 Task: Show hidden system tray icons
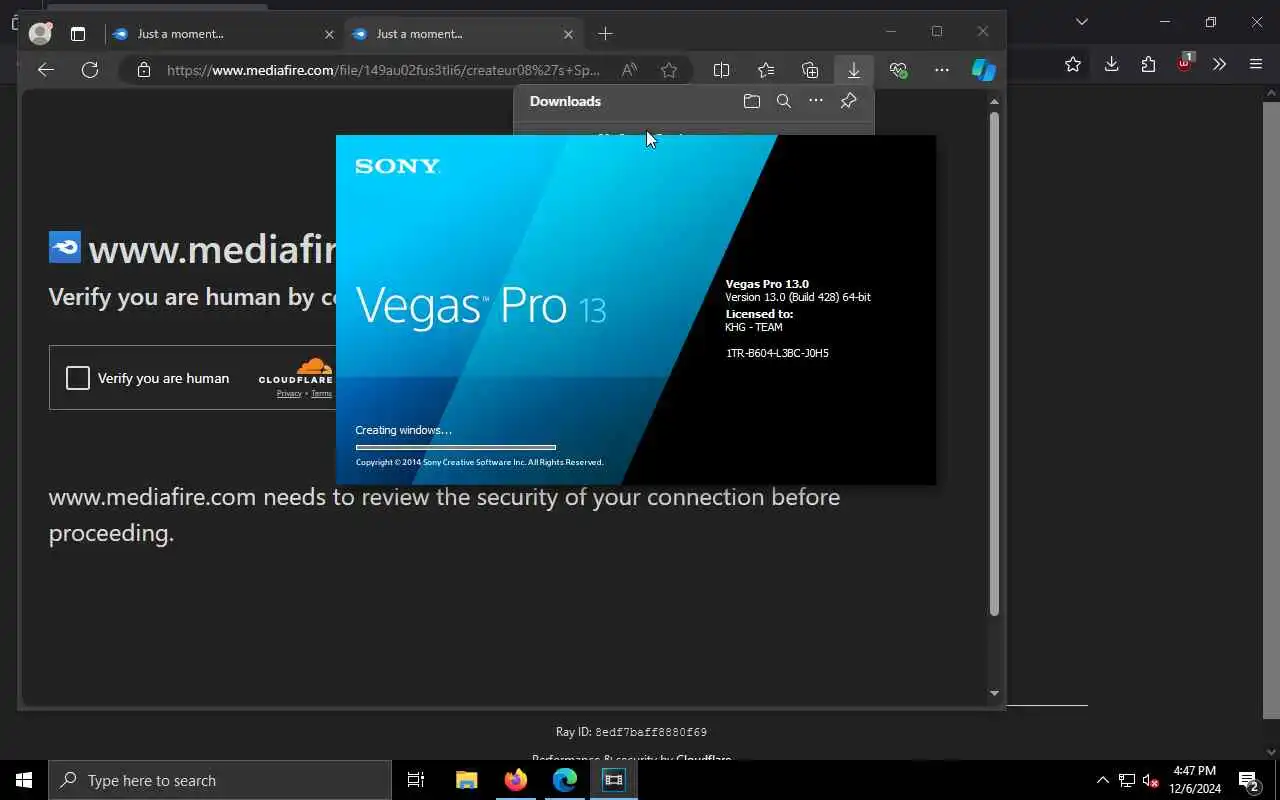(x=1103, y=780)
